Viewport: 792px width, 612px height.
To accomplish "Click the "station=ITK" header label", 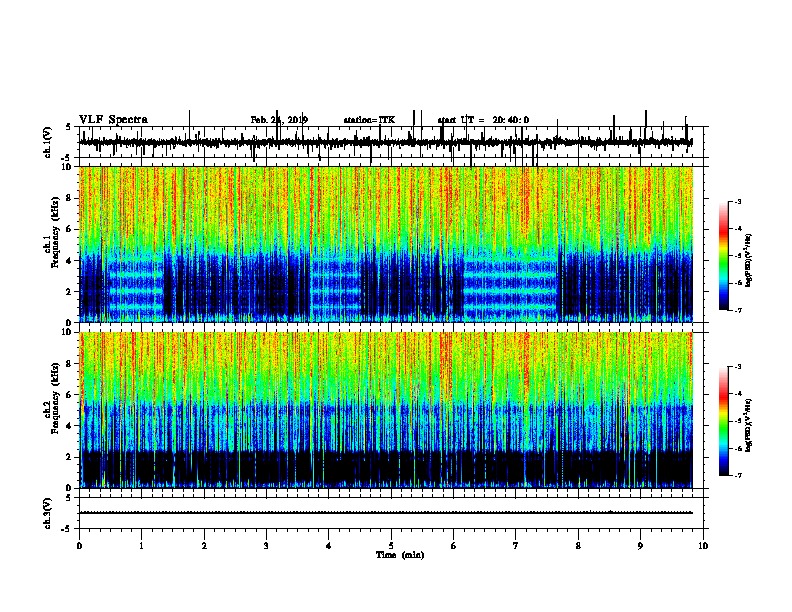I will click(x=369, y=120).
